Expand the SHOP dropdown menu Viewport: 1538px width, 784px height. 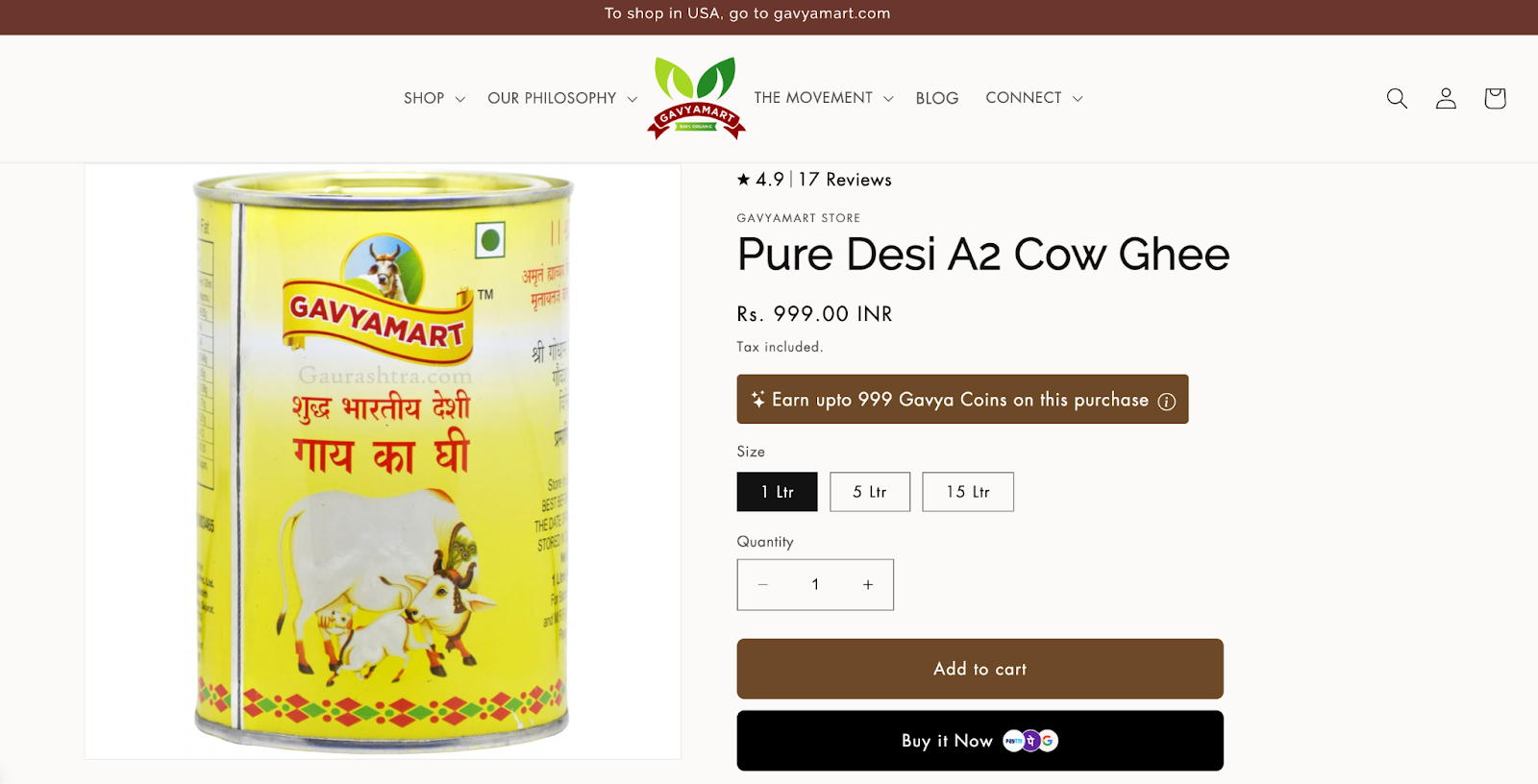pyautogui.click(x=434, y=98)
